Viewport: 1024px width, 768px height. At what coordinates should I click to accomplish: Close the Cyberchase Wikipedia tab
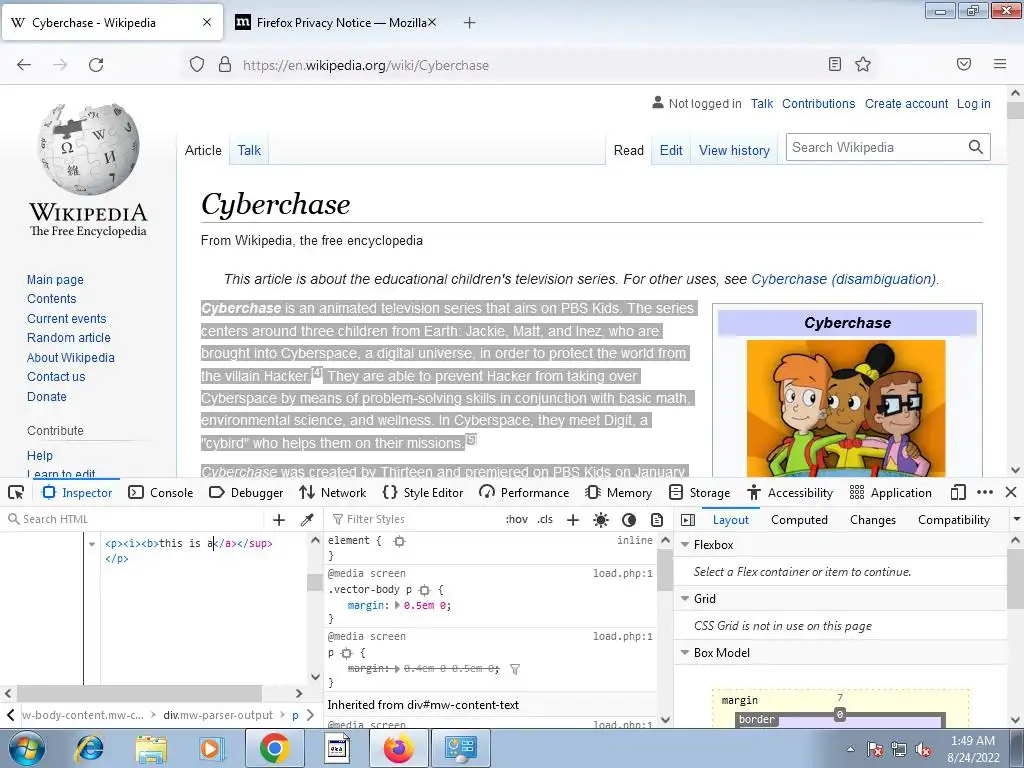click(x=207, y=22)
